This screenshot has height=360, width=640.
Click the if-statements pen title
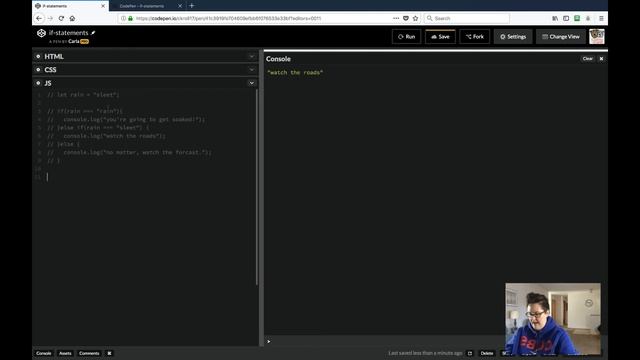point(69,33)
